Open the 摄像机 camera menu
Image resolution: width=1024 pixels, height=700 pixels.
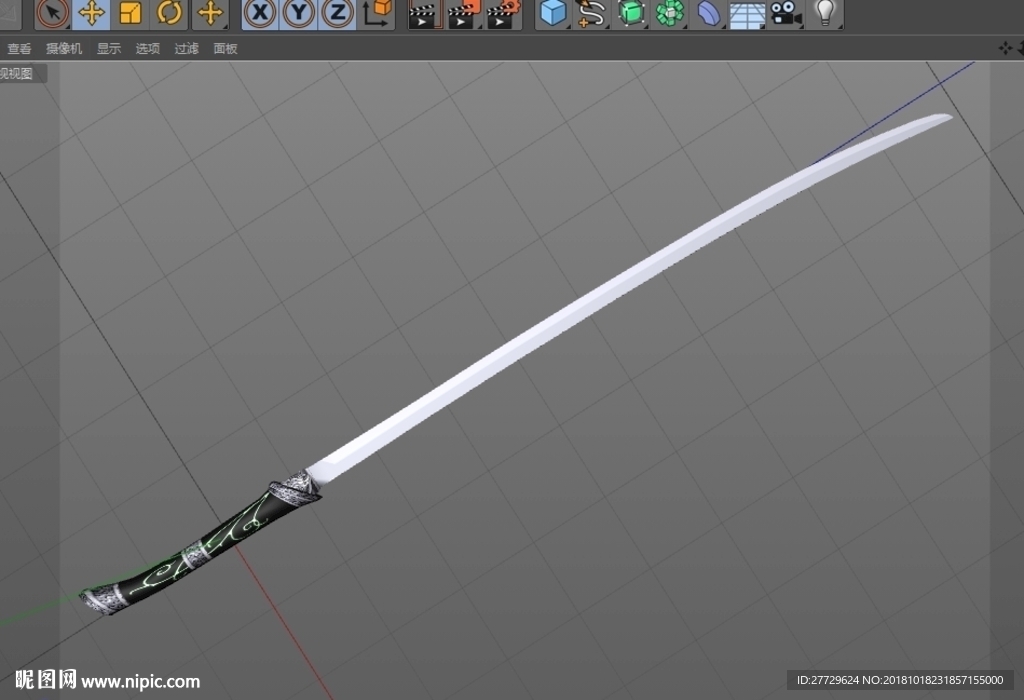tap(64, 48)
